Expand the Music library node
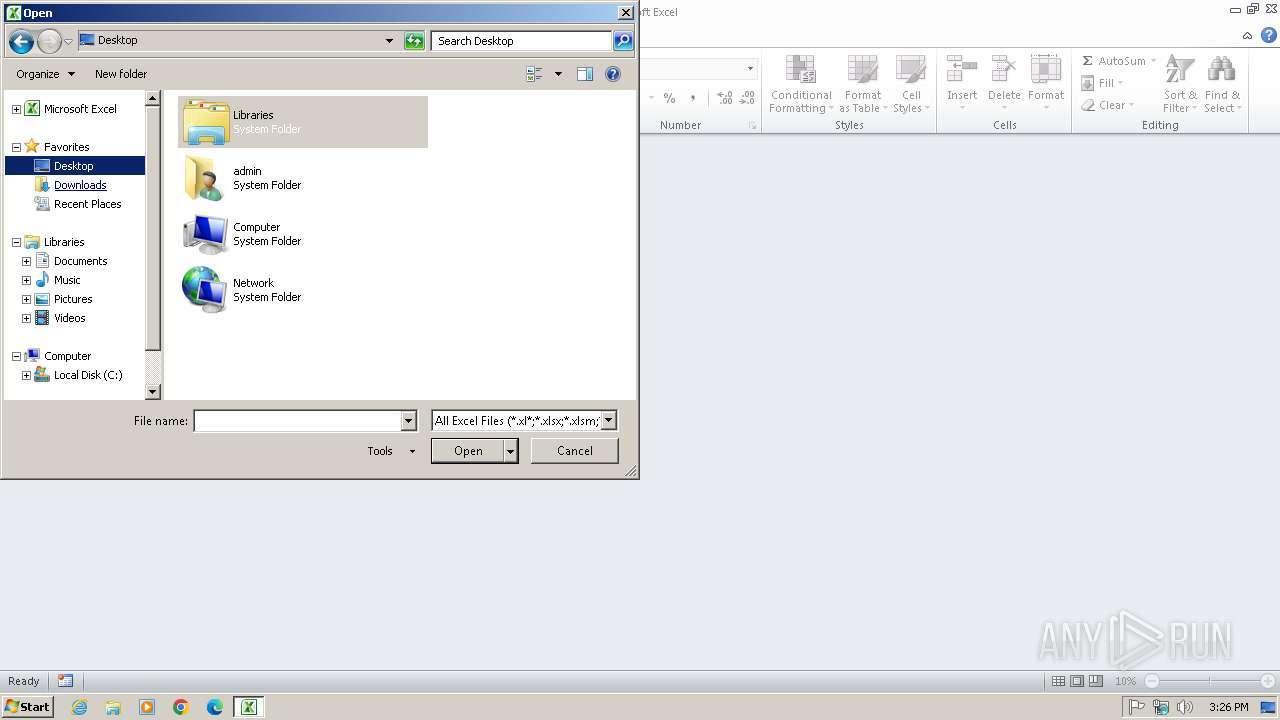The width and height of the screenshot is (1280, 720). click(x=26, y=280)
